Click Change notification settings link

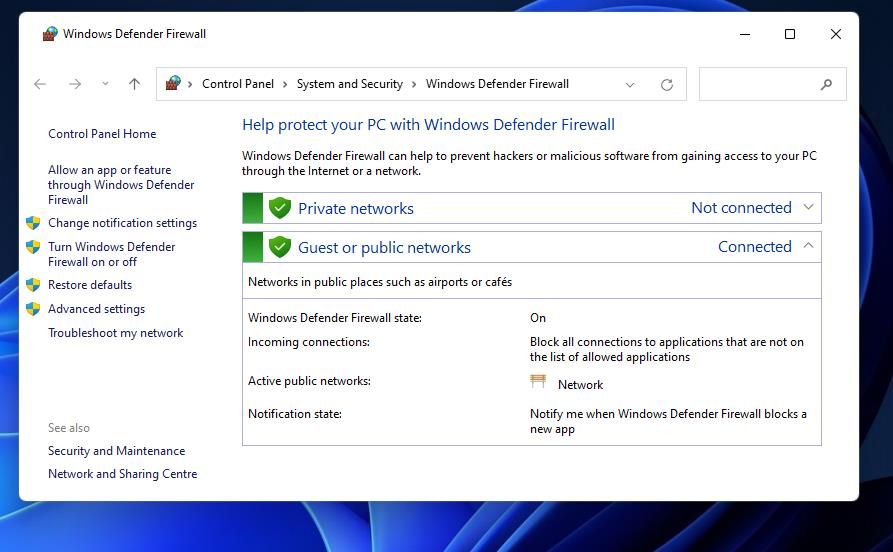[x=122, y=223]
